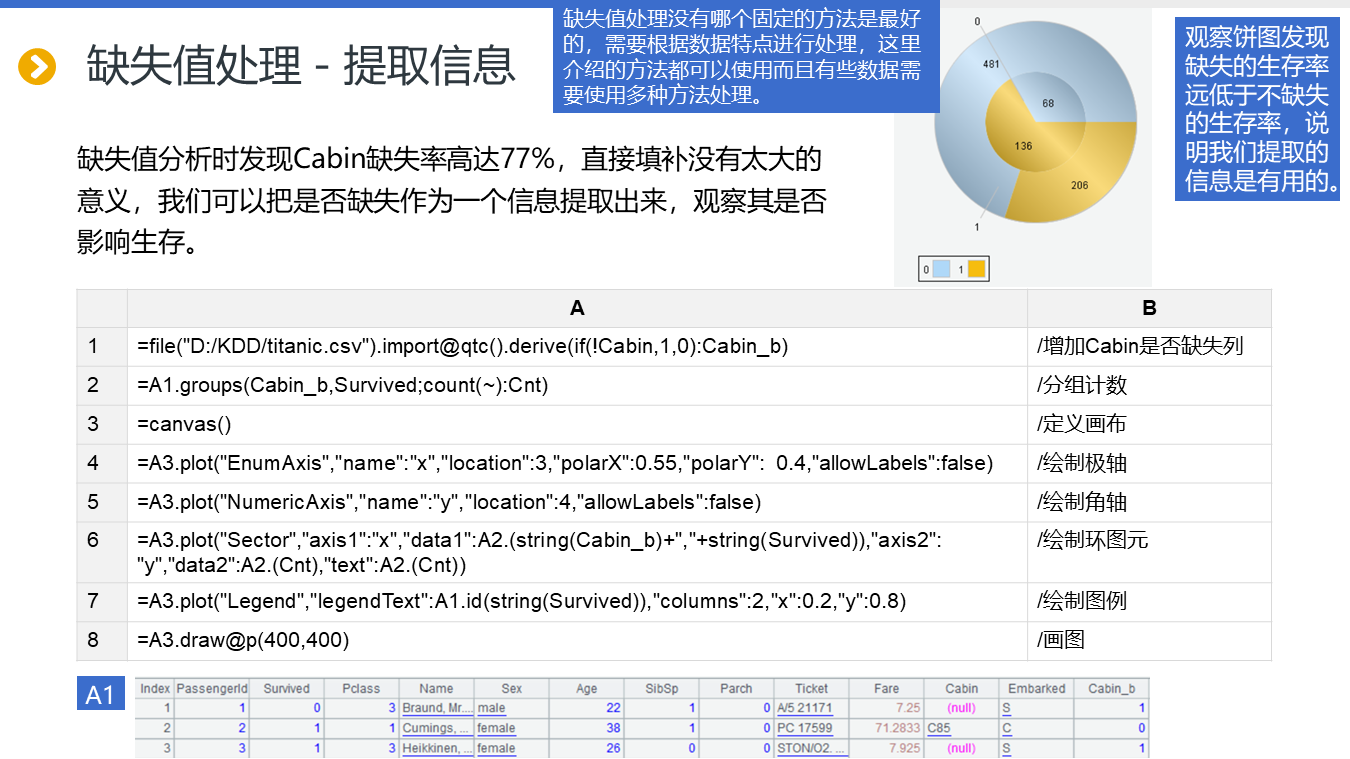Click the paragraph about Cabin缺失率高达77%
This screenshot has height=759, width=1350.
tap(450, 200)
